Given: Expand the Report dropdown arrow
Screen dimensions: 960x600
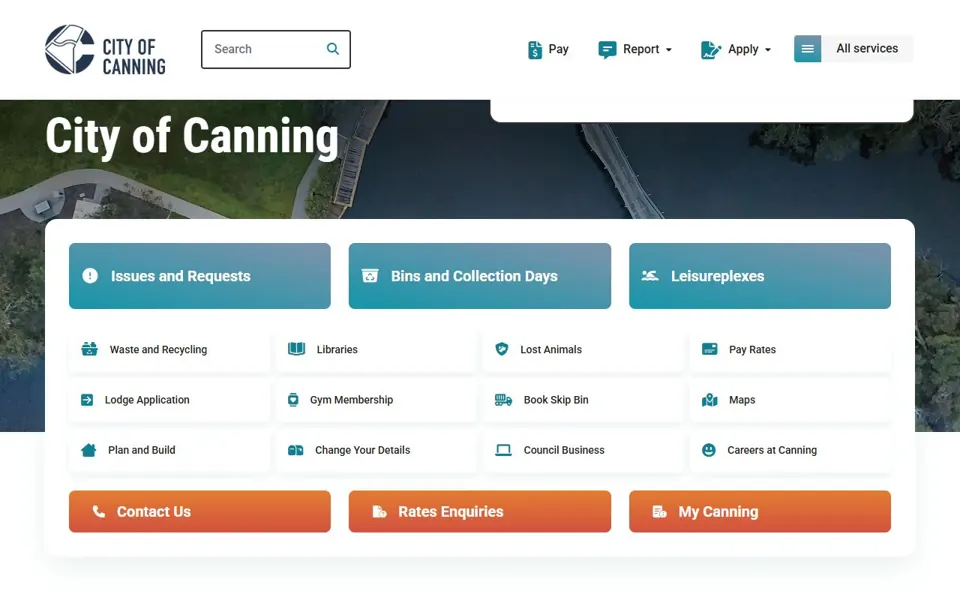Looking at the screenshot, I should tap(669, 50).
